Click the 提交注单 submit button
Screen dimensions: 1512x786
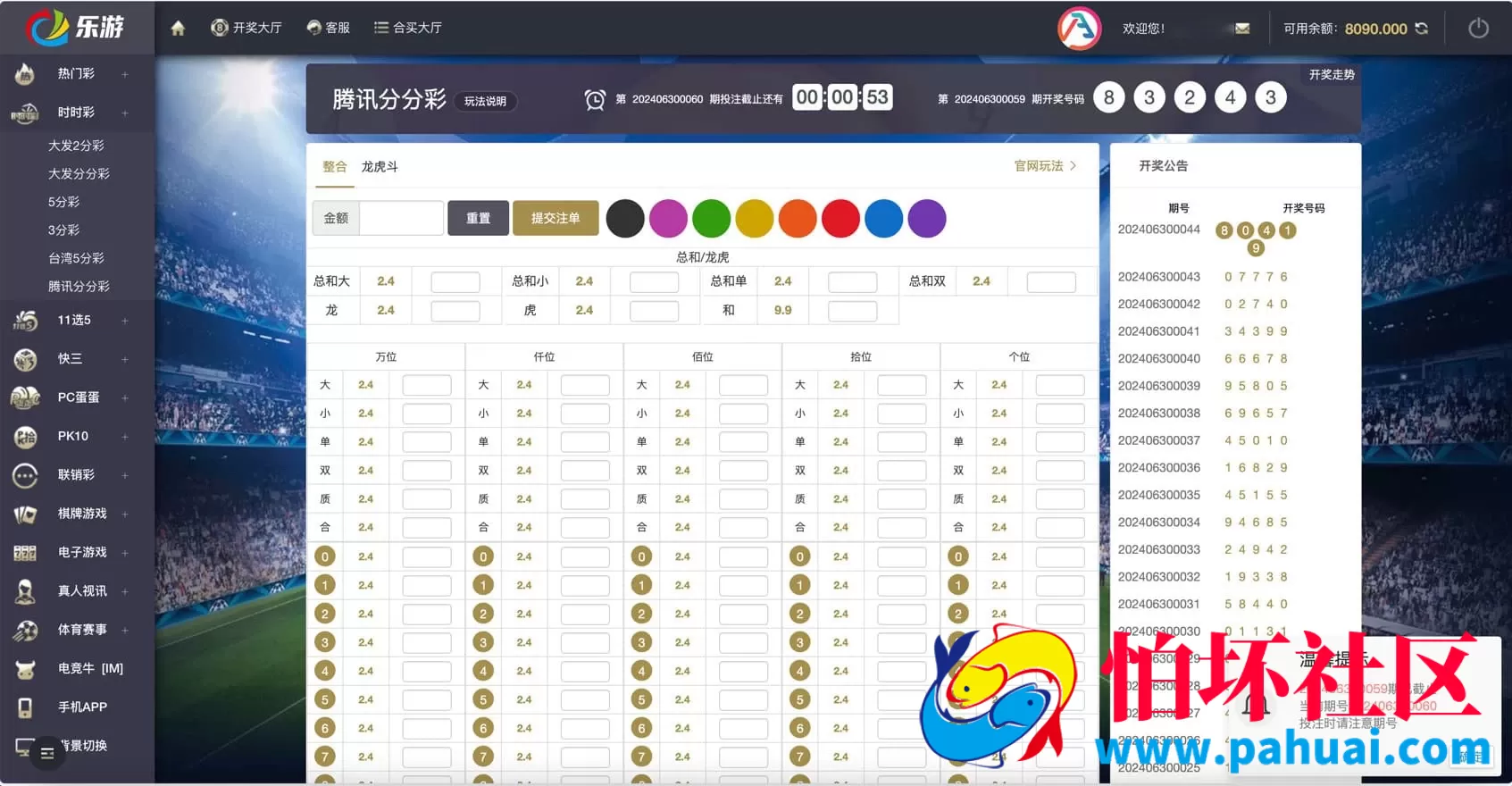click(556, 218)
